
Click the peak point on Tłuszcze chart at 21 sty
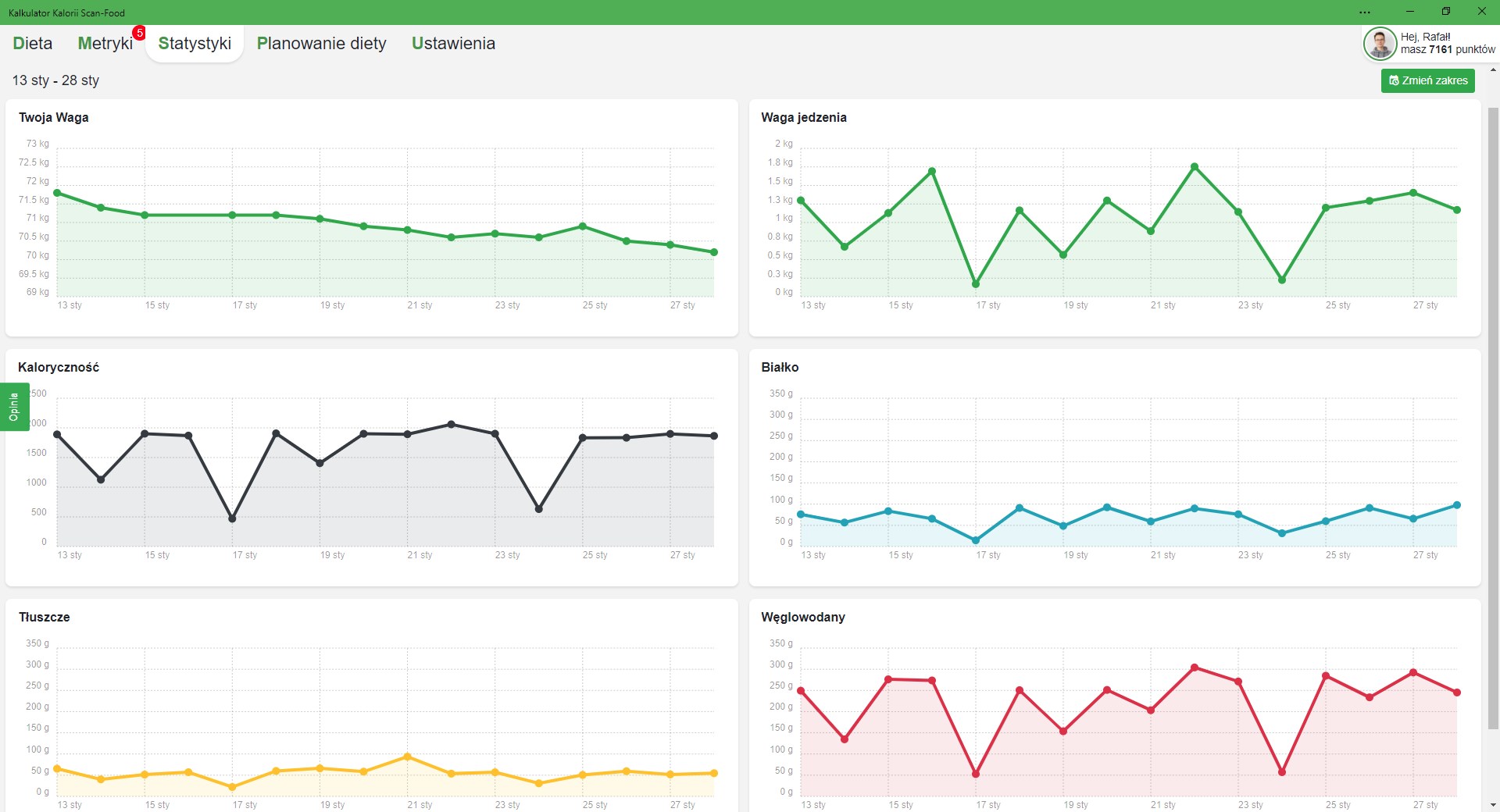408,757
